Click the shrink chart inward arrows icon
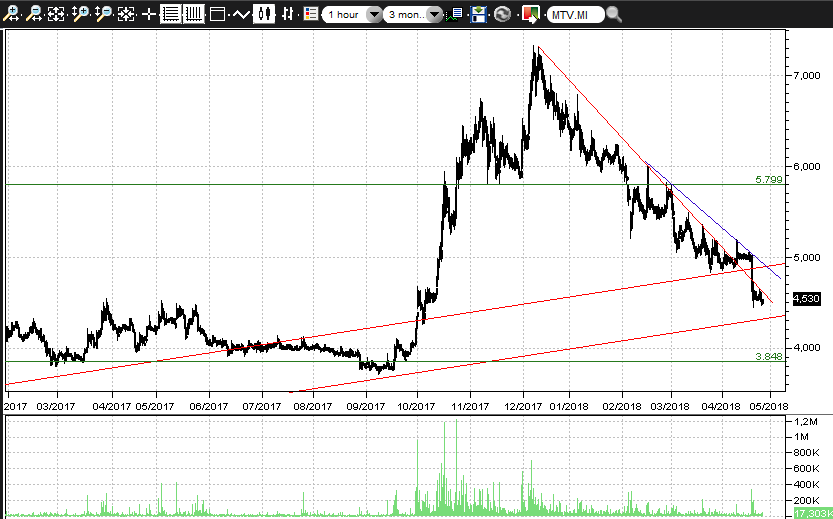 (126, 14)
